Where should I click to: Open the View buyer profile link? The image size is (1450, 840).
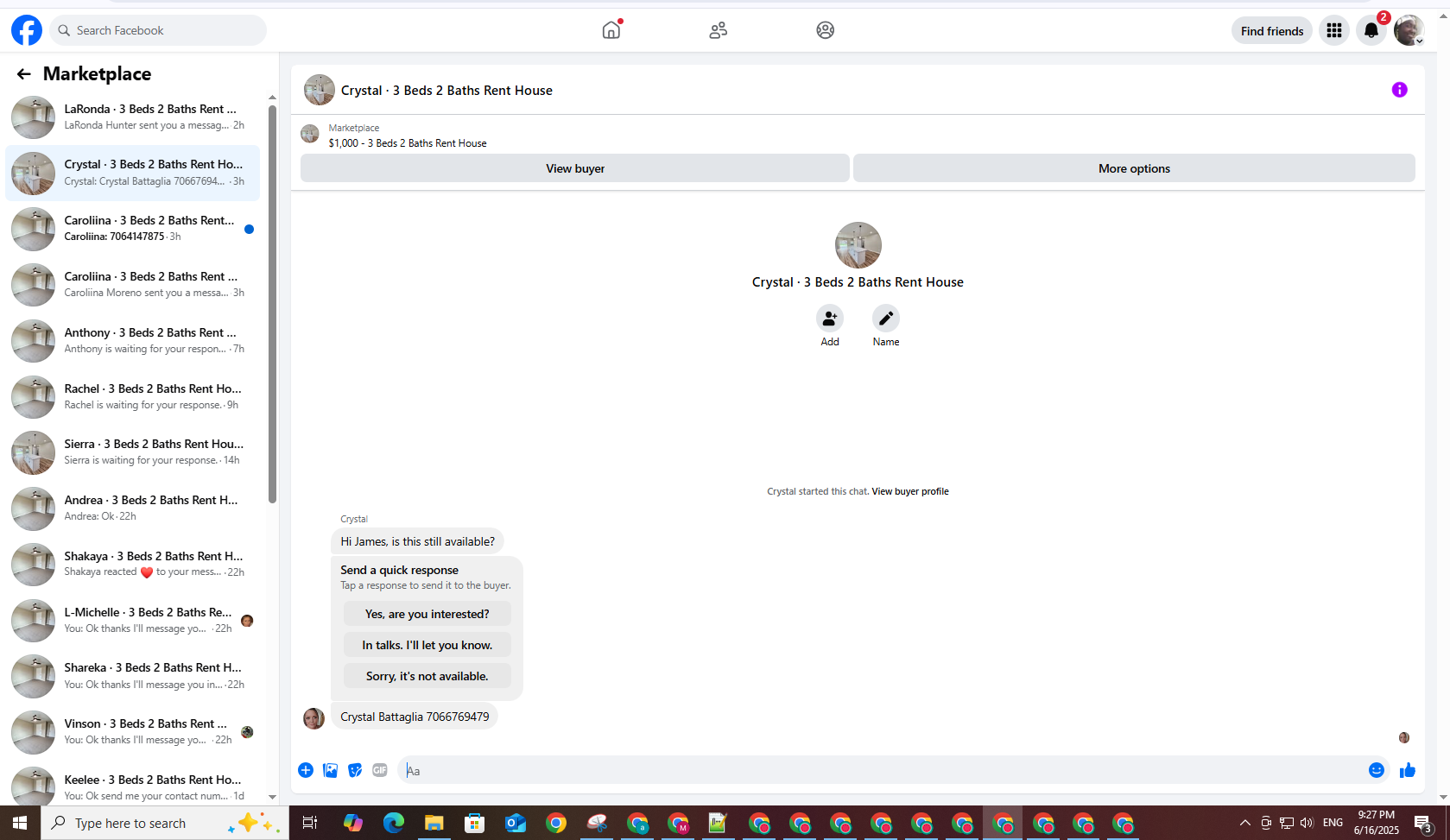tap(910, 491)
